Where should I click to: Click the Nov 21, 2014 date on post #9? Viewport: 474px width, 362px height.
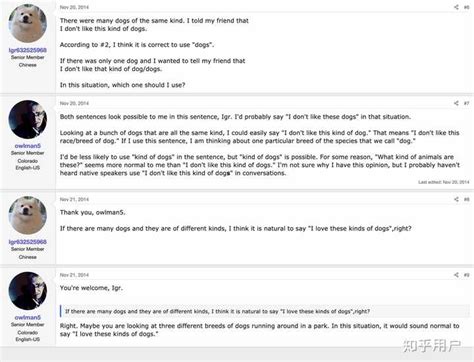point(74,275)
